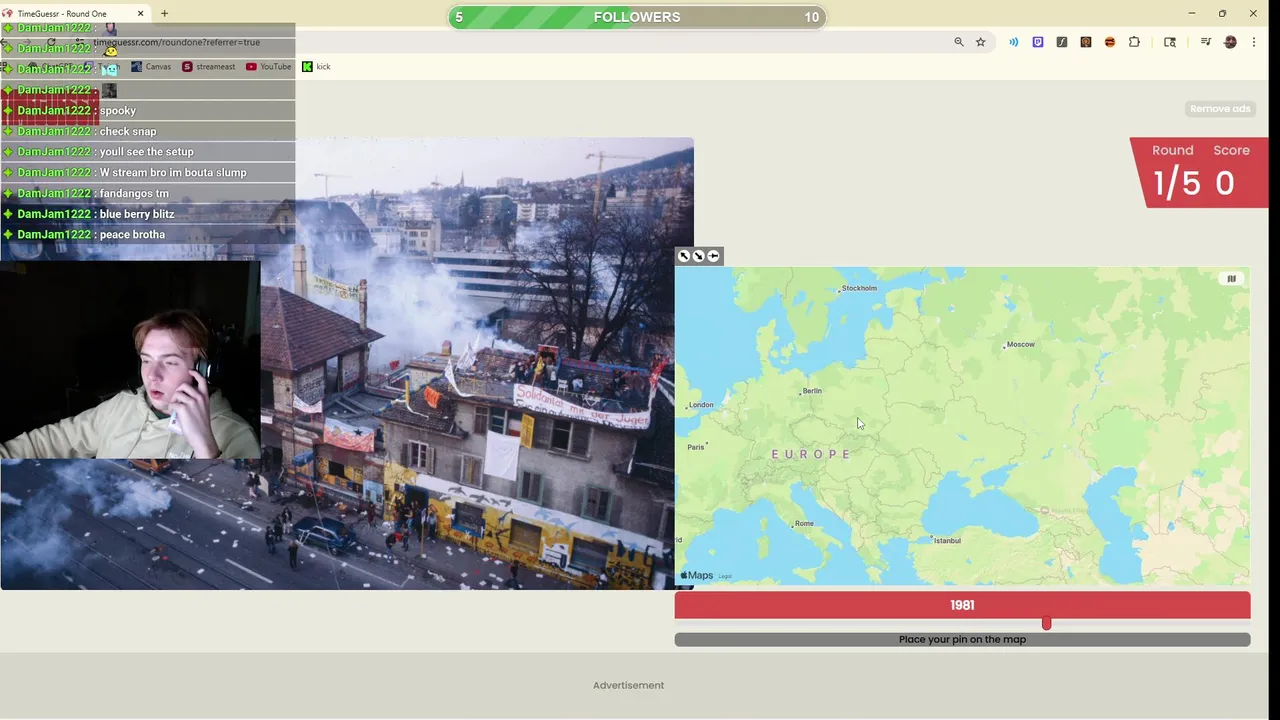Open the media controls icon
The image size is (1280, 720).
(x=1206, y=42)
